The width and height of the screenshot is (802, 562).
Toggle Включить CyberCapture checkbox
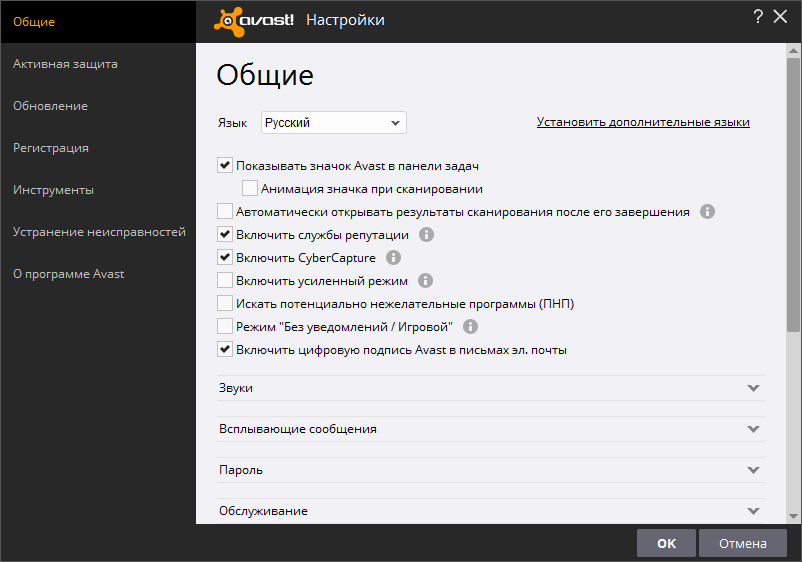[225, 257]
